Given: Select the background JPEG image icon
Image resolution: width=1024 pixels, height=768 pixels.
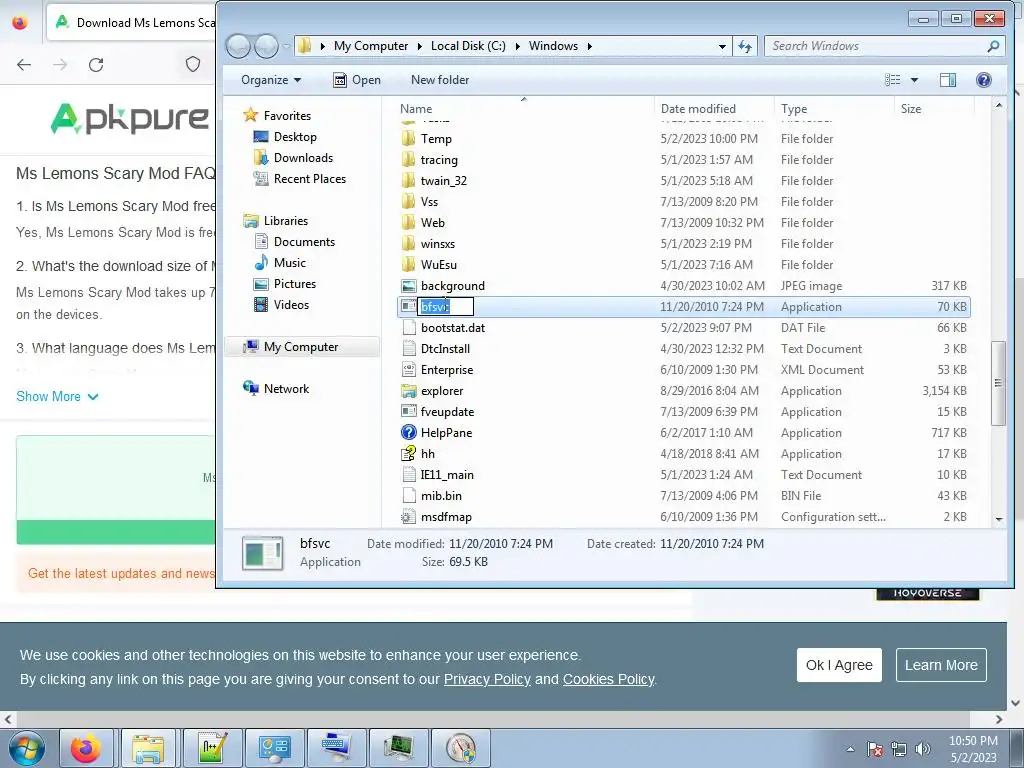Looking at the screenshot, I should click(408, 285).
